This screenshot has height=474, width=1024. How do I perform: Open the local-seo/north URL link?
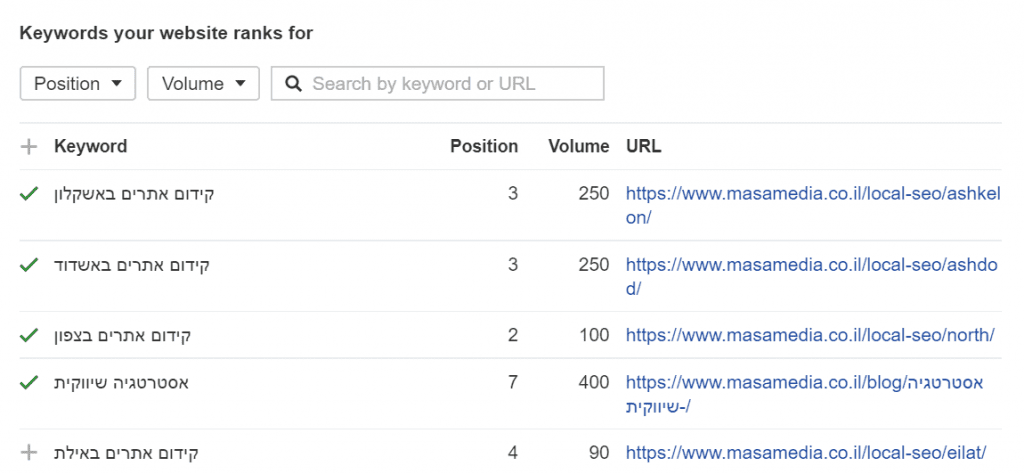point(810,336)
